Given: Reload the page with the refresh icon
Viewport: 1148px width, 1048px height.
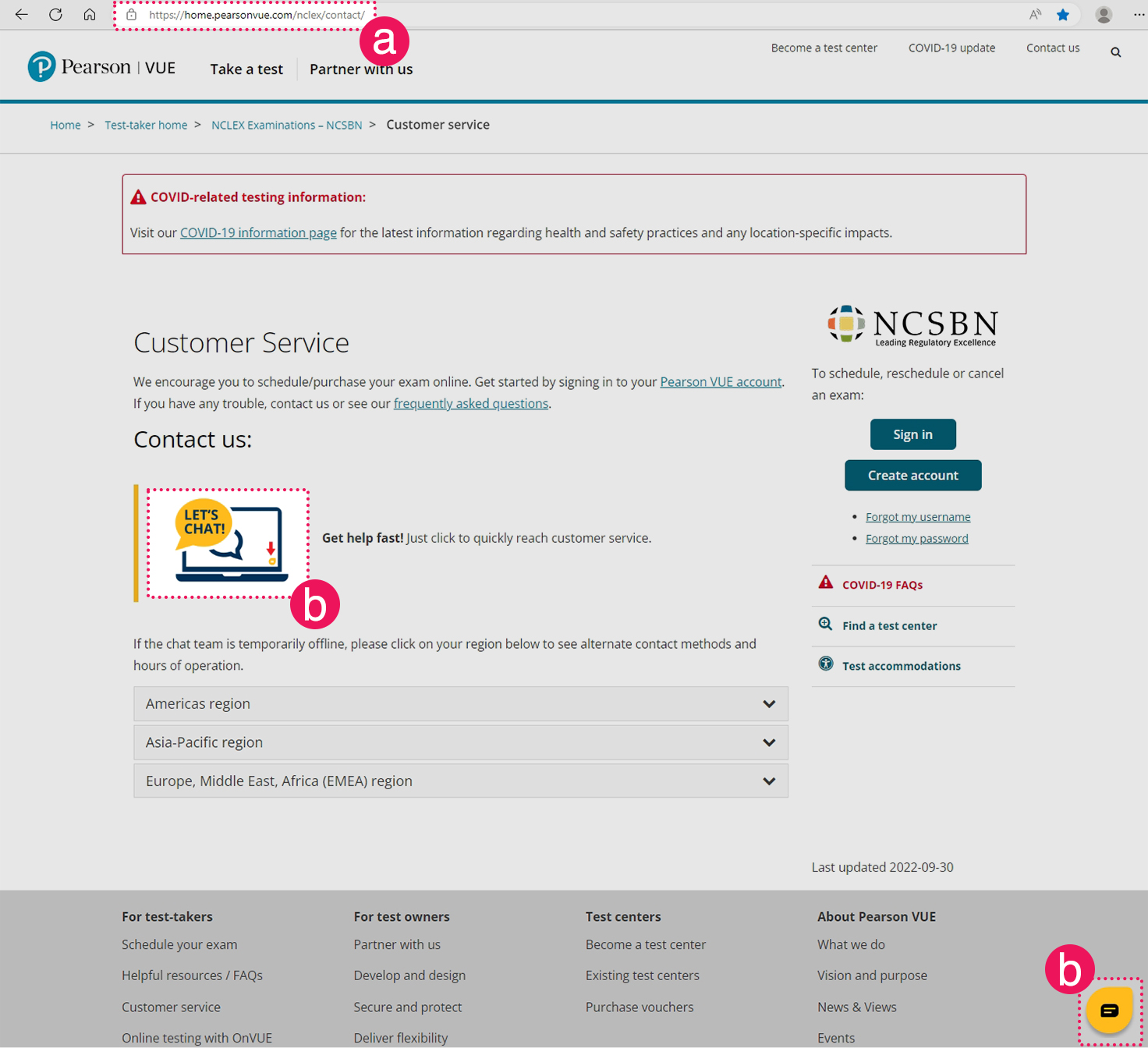Looking at the screenshot, I should 55,15.
